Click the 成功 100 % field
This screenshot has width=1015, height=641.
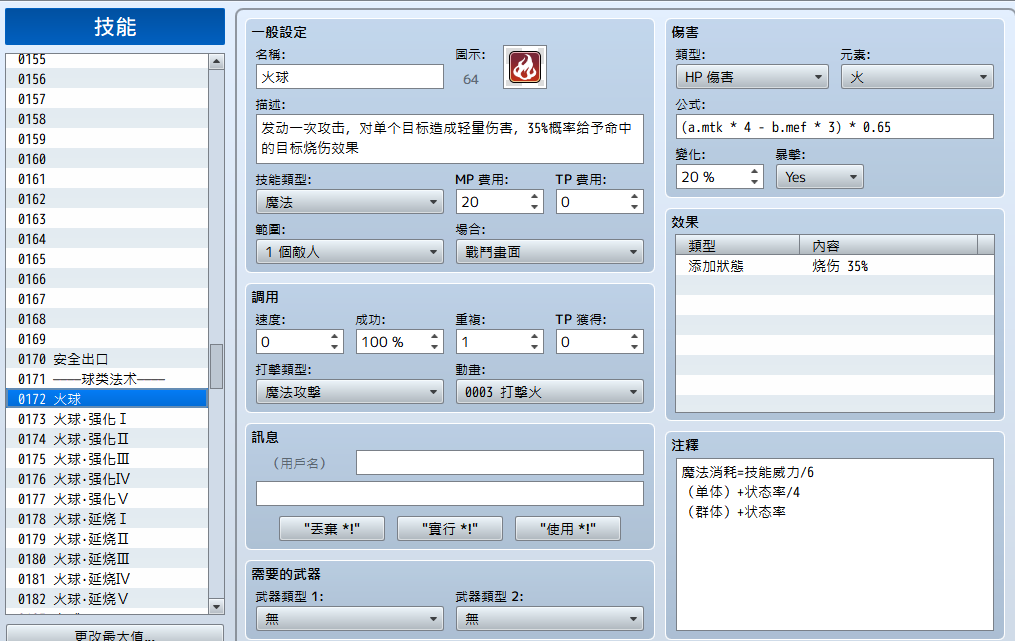coord(392,342)
